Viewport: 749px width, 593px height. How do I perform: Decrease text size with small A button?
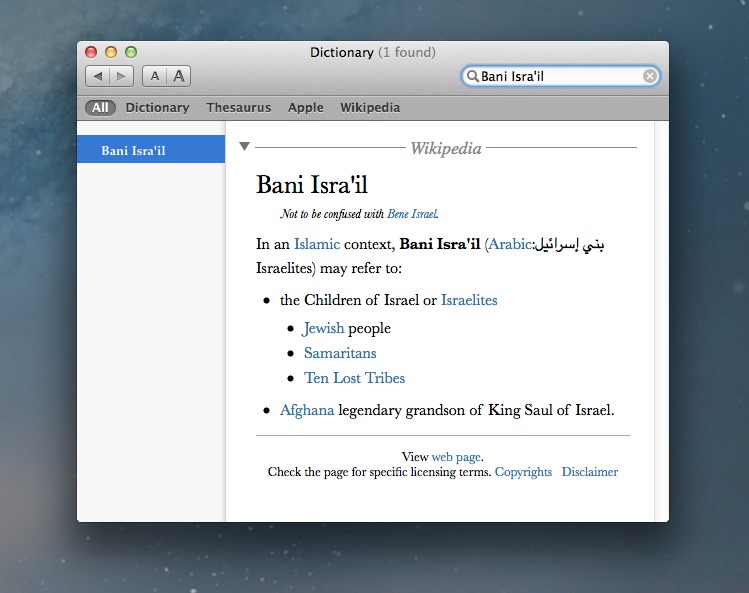154,76
